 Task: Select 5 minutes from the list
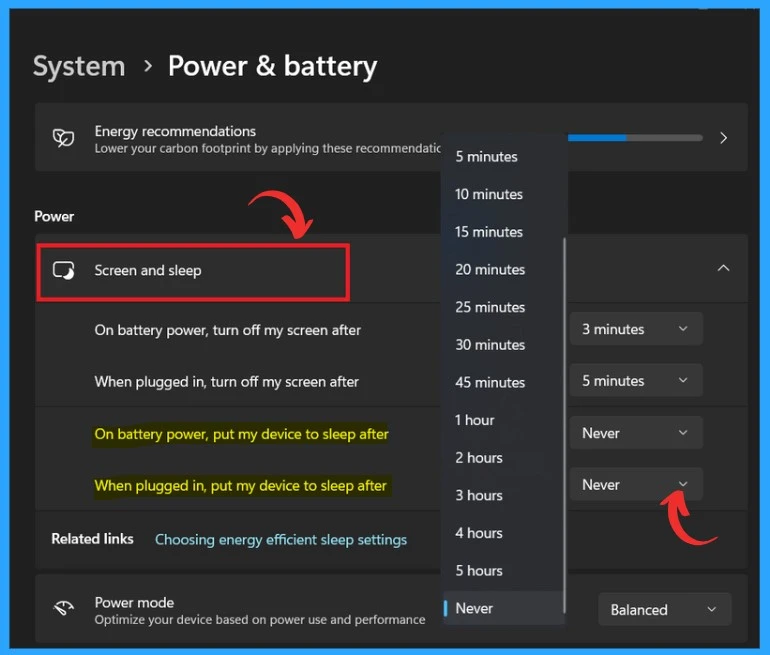coord(502,157)
